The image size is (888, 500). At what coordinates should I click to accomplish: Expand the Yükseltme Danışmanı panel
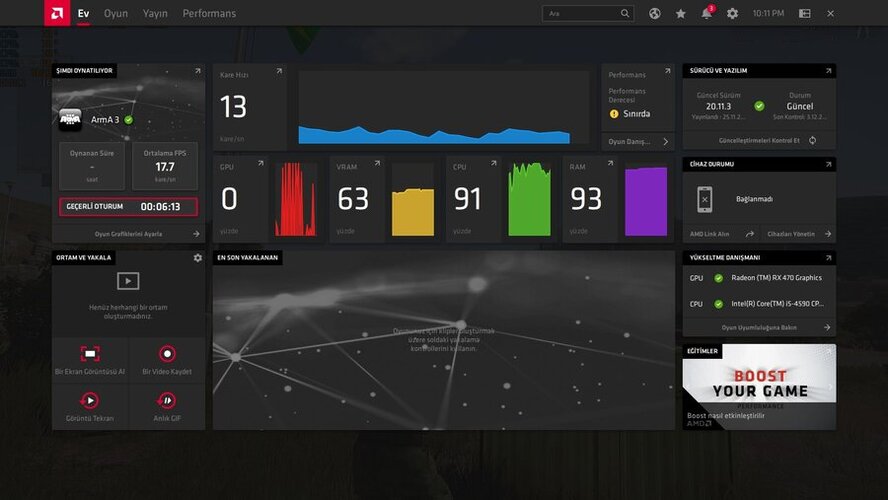[828, 258]
